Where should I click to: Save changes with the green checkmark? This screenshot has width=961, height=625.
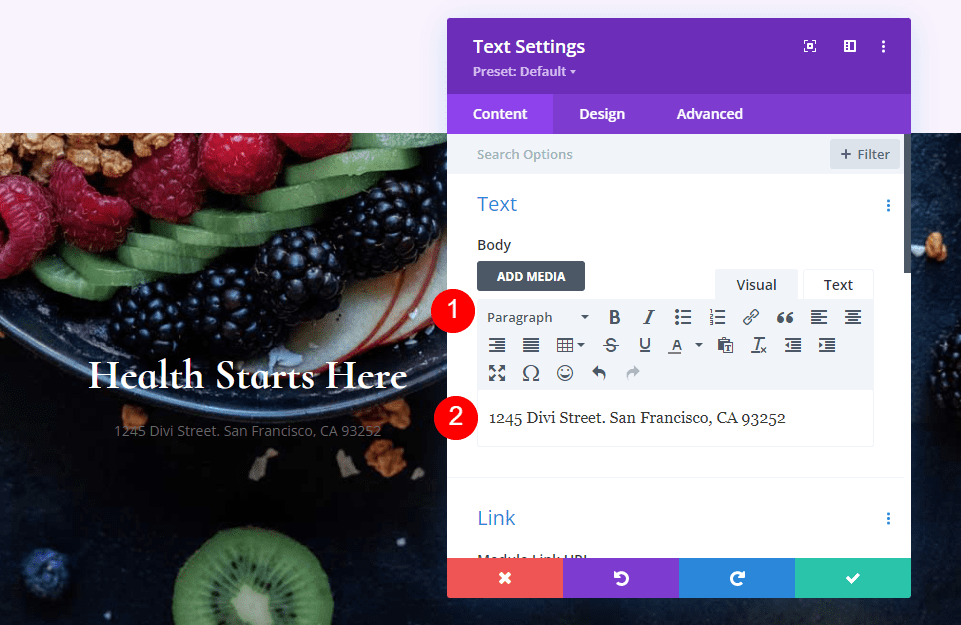click(x=852, y=578)
